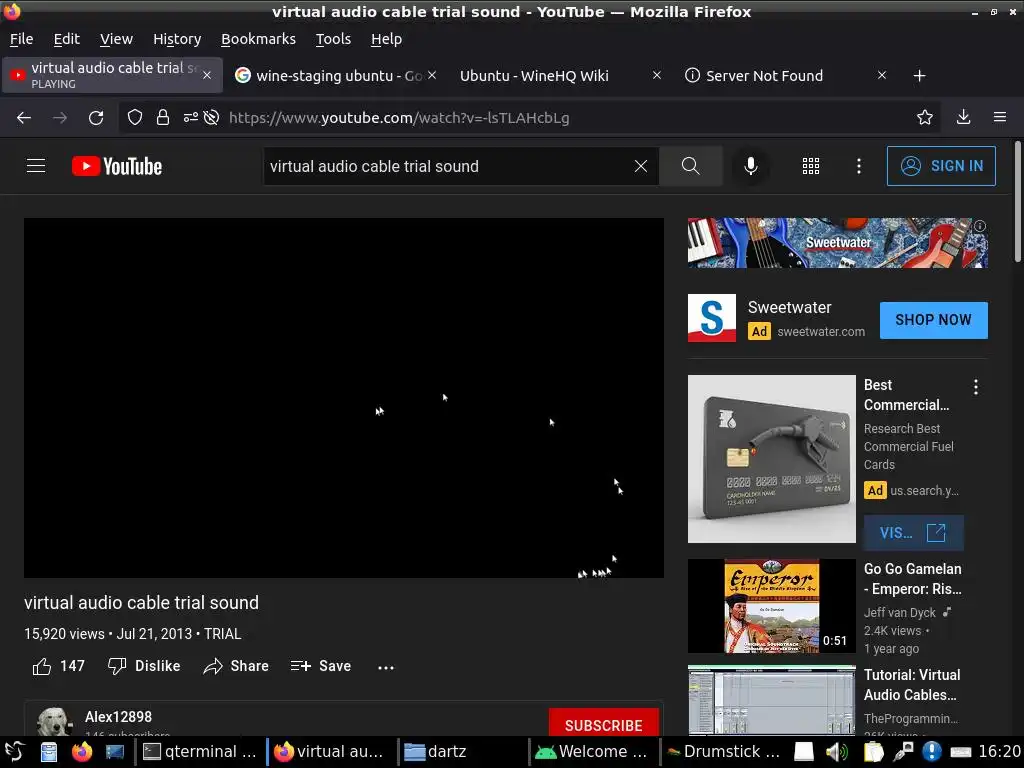Switch to the Drumstick taskbar window

(x=724, y=752)
